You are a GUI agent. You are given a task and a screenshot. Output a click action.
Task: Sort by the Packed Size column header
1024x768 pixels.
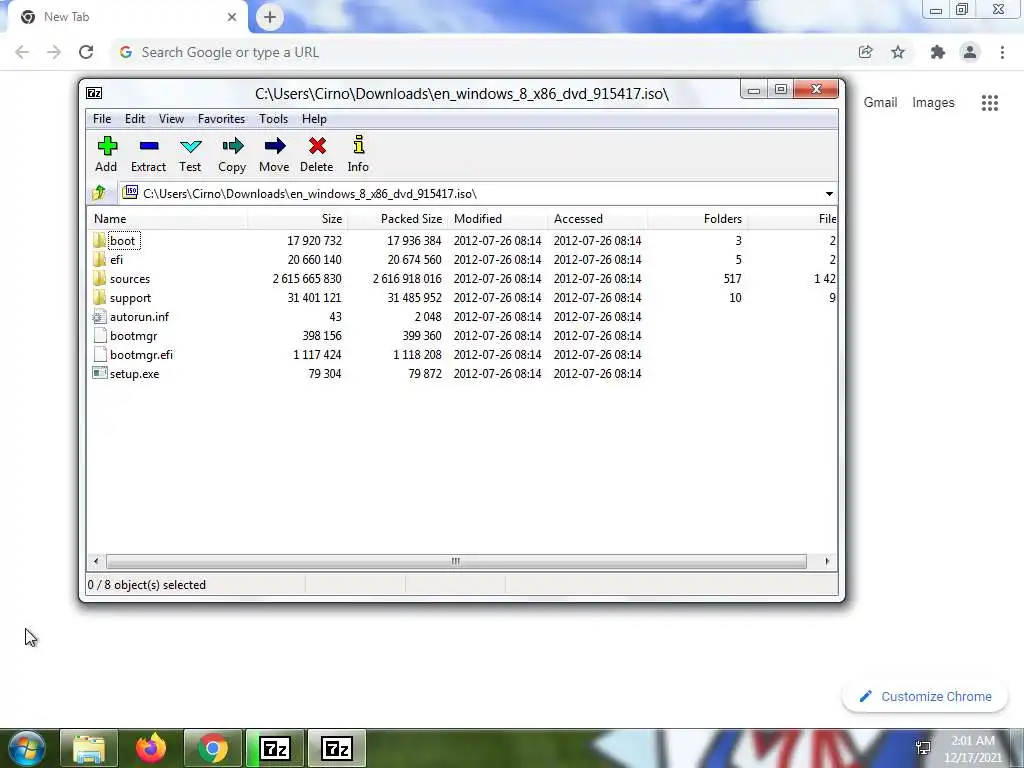pyautogui.click(x=397, y=219)
